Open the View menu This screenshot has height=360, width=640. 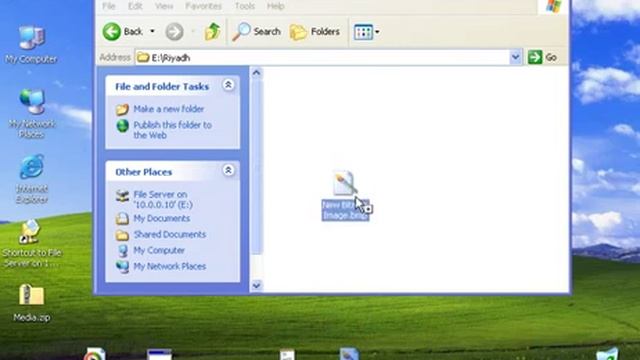pyautogui.click(x=164, y=6)
